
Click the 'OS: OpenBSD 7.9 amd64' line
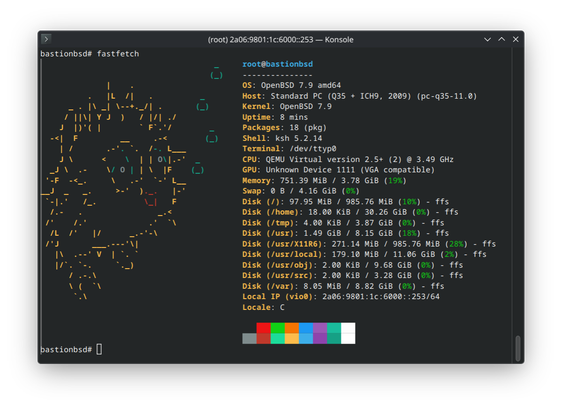tap(291, 85)
